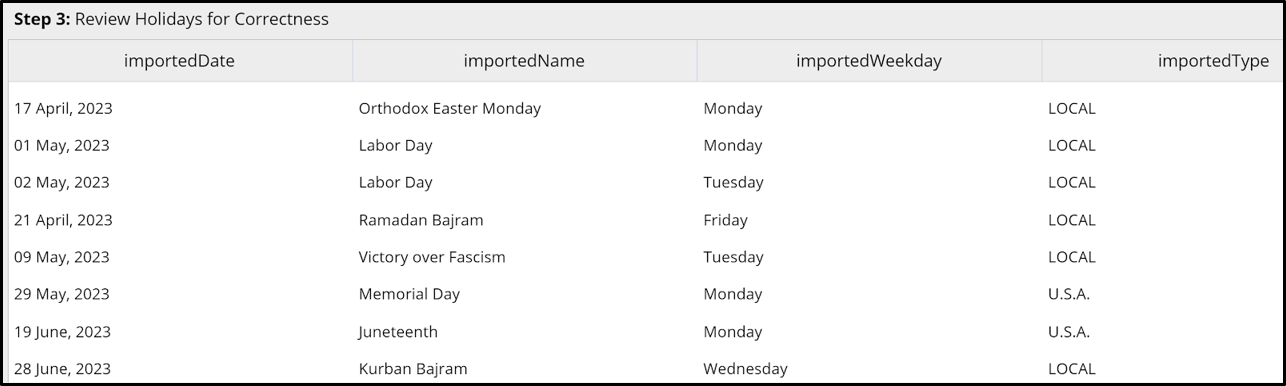Select the U.S.A. type for Memorial Day

point(1069,294)
